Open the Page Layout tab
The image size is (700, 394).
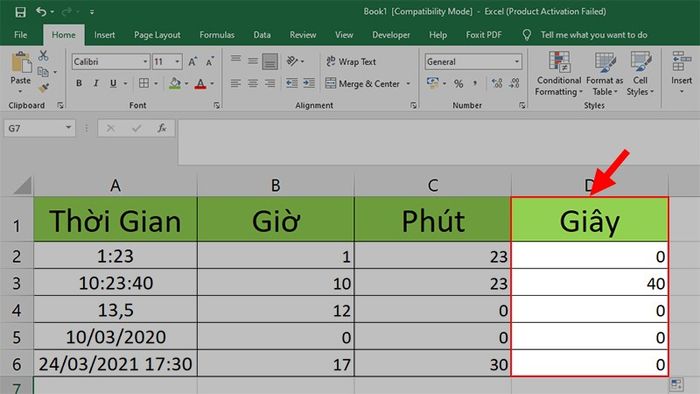[x=157, y=35]
